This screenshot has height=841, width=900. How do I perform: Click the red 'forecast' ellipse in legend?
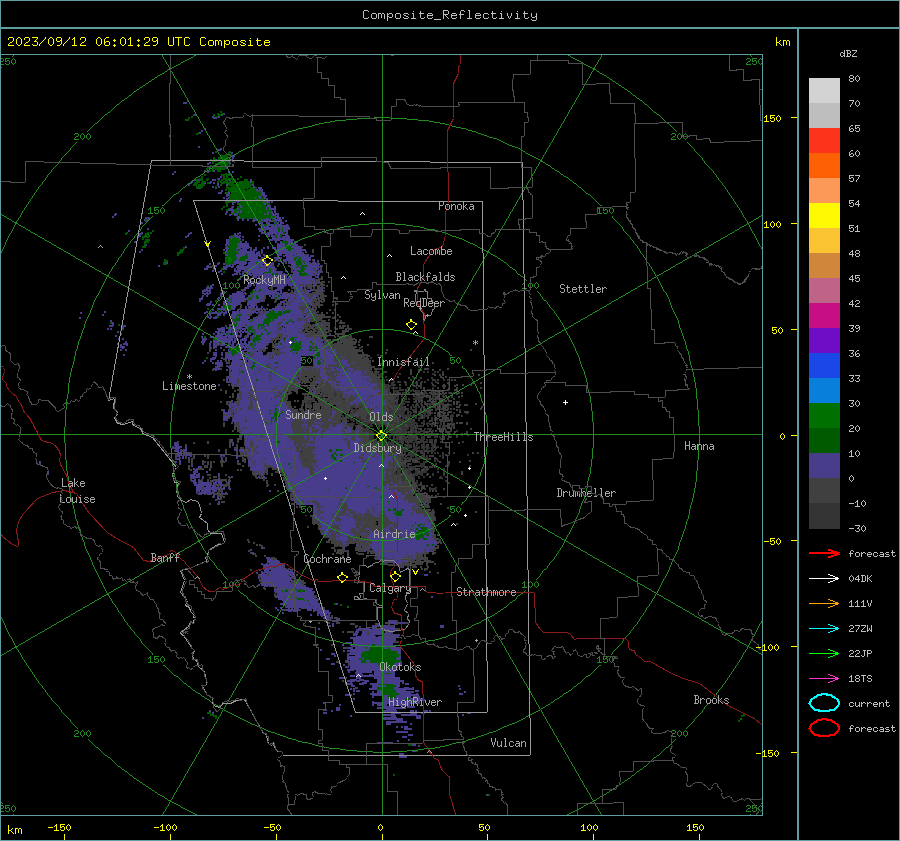tap(824, 728)
